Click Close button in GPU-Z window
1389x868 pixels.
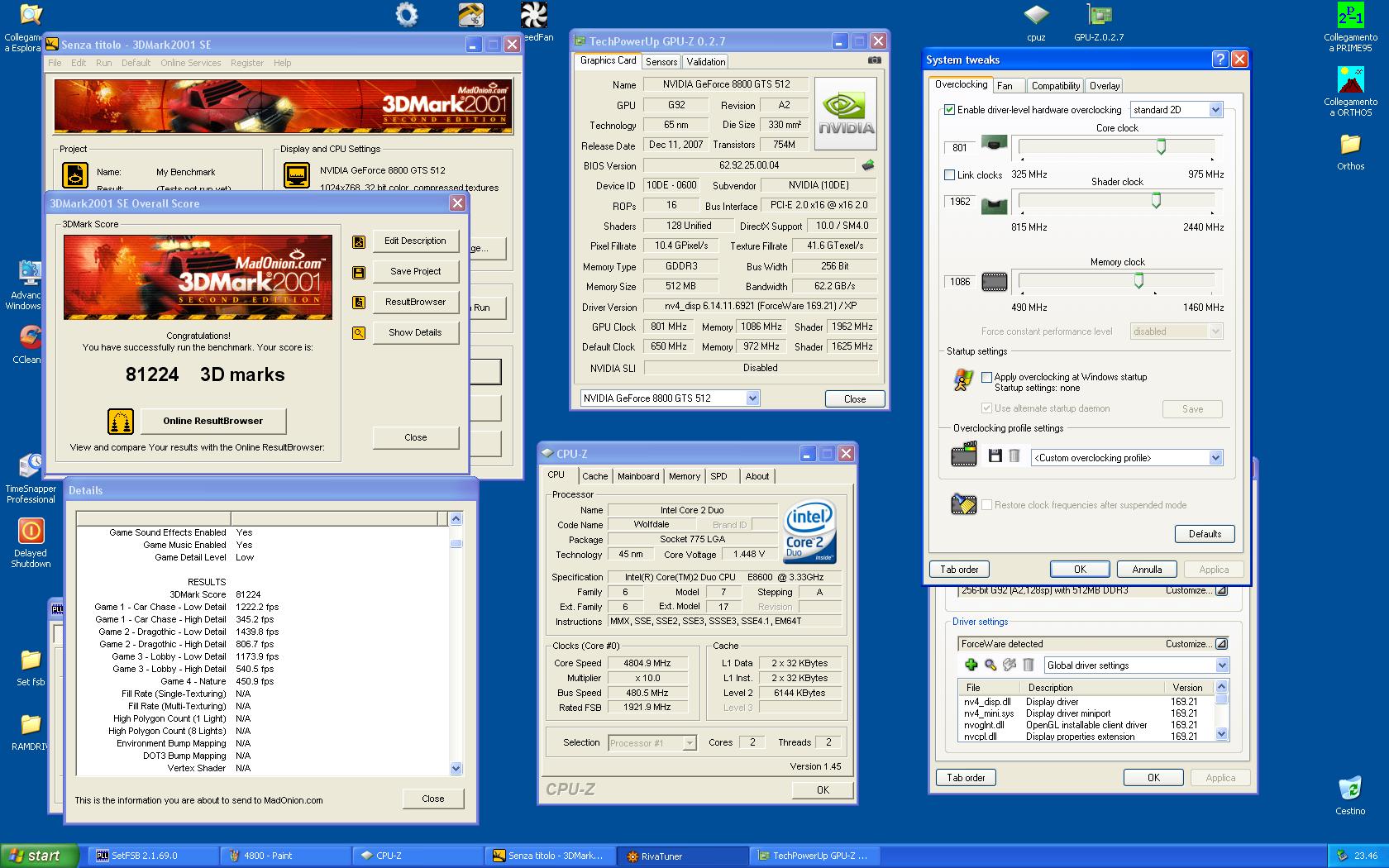pos(855,398)
